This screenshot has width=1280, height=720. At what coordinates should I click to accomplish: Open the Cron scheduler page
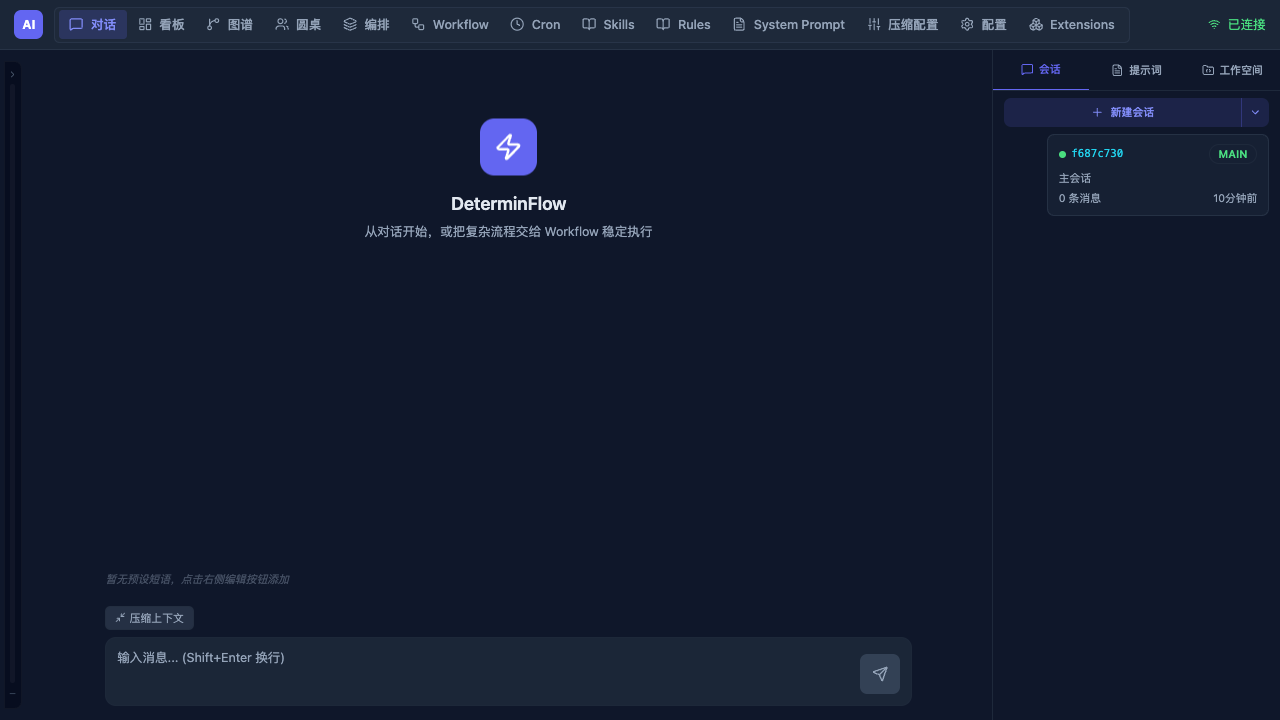tap(536, 25)
